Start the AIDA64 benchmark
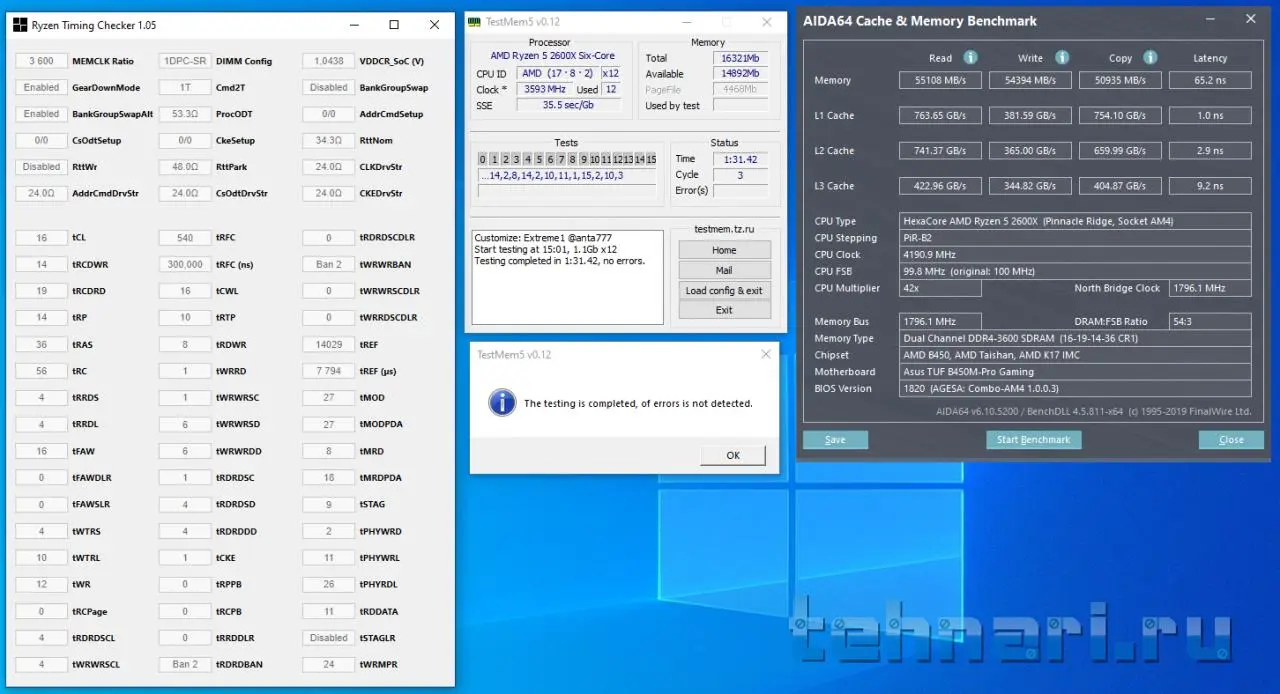1280x694 pixels. click(1033, 440)
